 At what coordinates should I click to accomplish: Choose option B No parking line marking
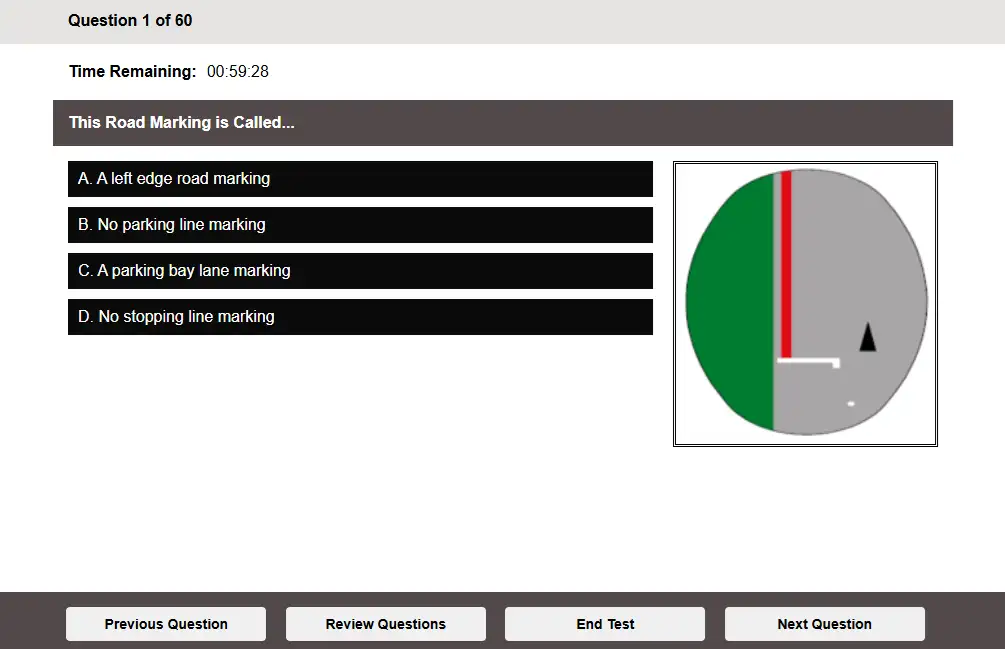click(360, 225)
